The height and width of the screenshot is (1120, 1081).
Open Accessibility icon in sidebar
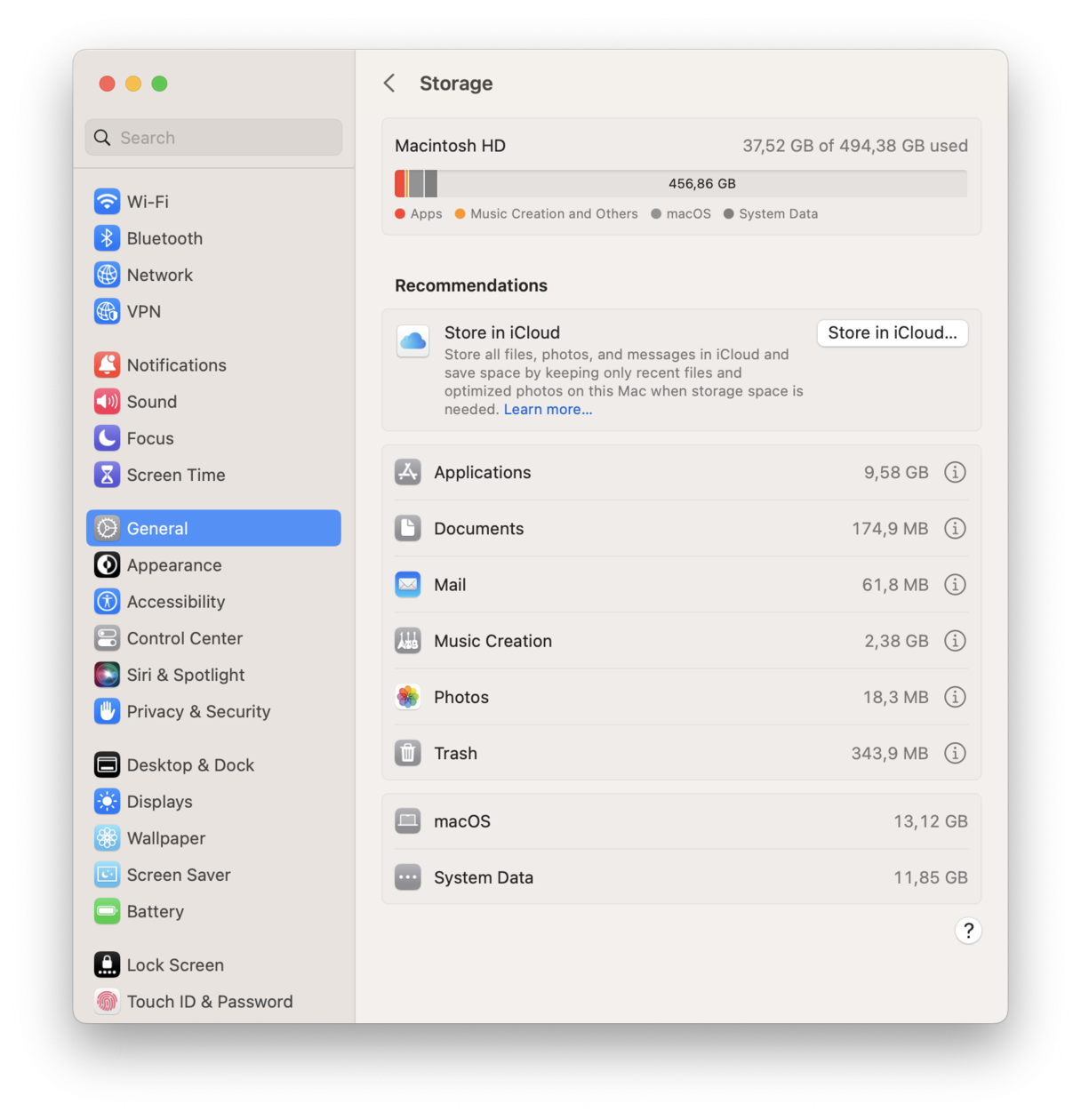pos(107,602)
